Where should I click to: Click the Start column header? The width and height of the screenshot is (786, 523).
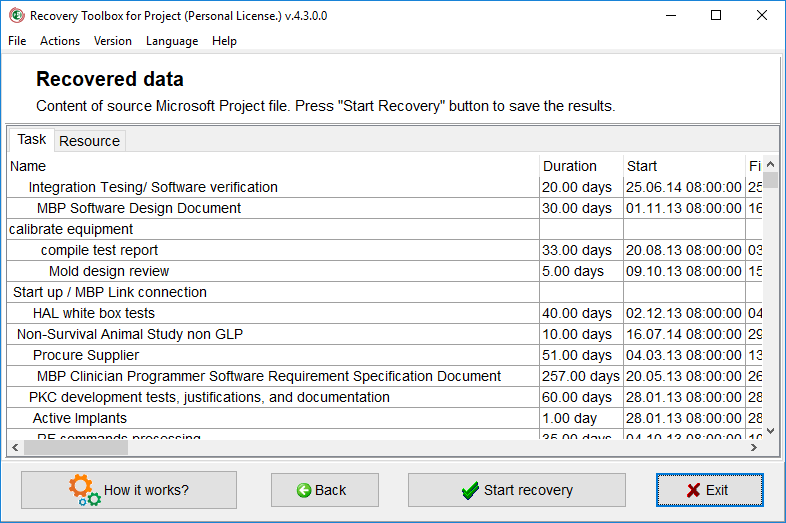point(684,166)
